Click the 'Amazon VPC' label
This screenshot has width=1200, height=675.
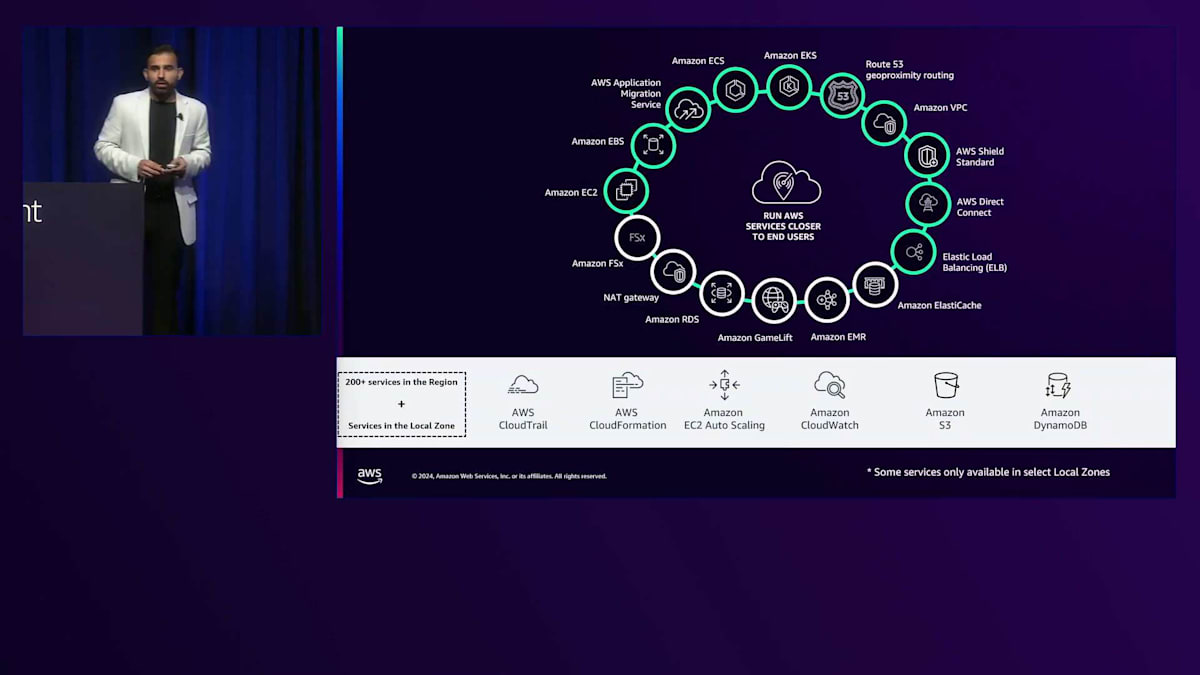coord(940,107)
